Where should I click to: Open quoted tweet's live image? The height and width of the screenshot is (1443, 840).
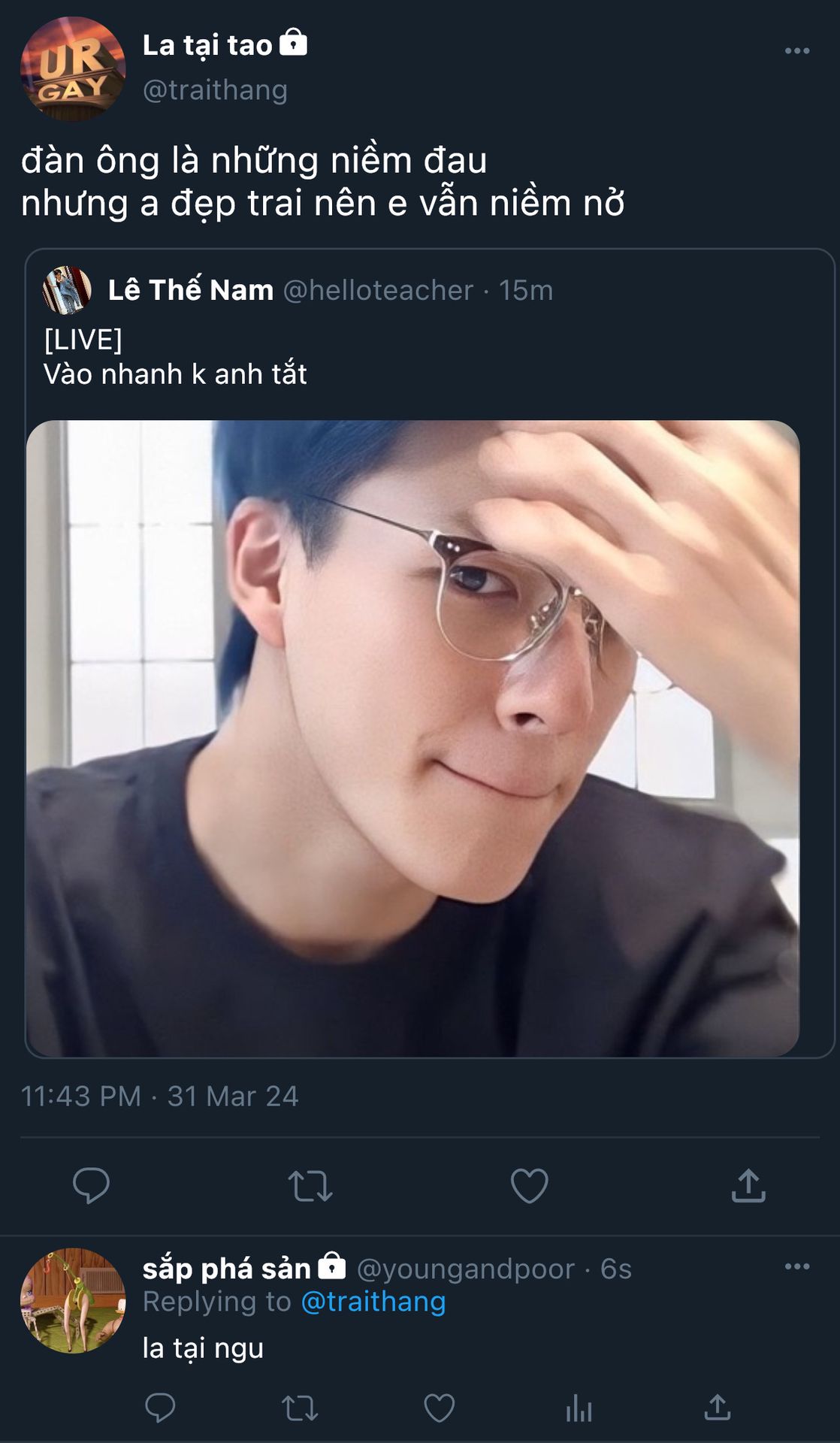tap(412, 738)
